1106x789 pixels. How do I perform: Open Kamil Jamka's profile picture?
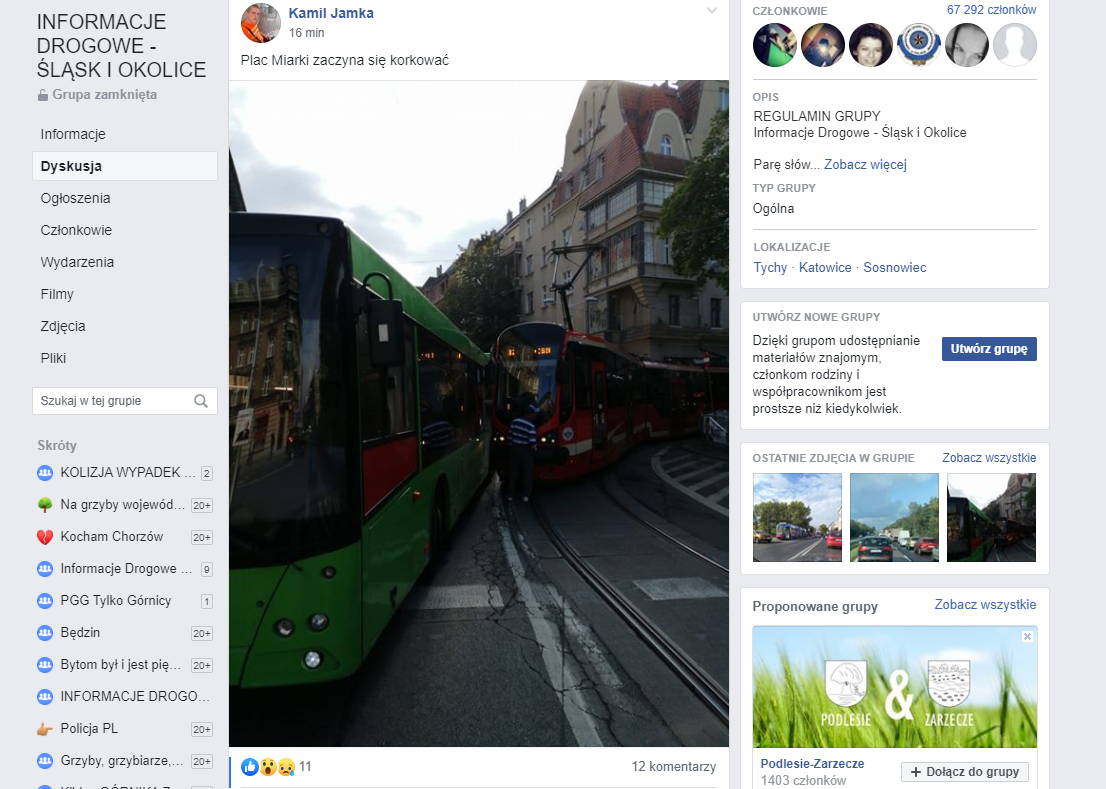pos(260,23)
